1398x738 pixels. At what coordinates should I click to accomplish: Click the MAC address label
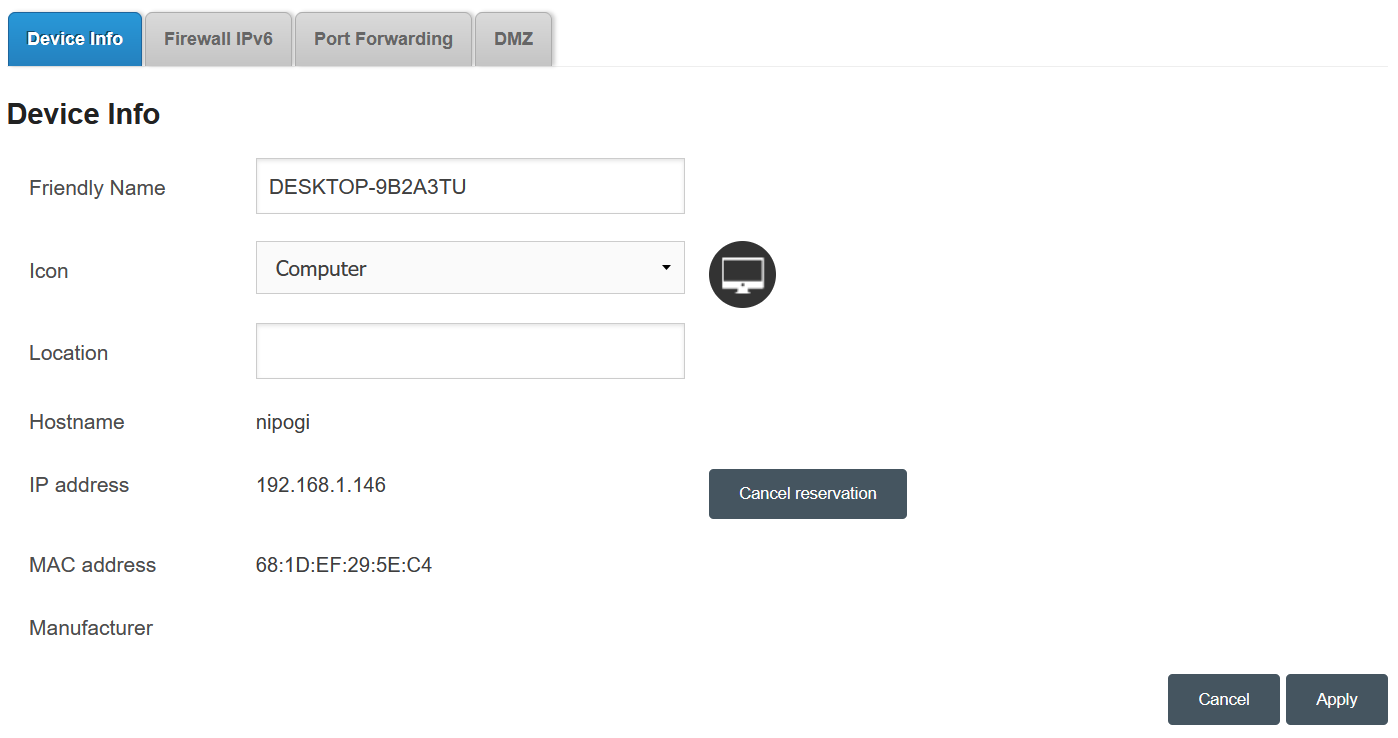coord(93,565)
